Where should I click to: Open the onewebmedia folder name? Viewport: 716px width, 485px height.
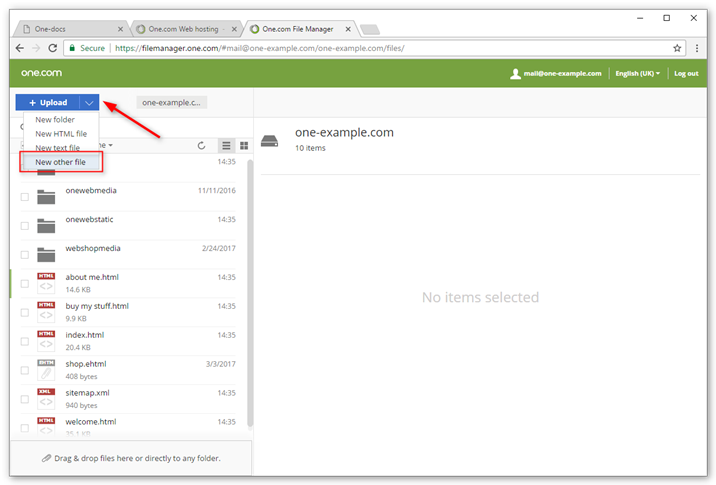[x=91, y=190]
